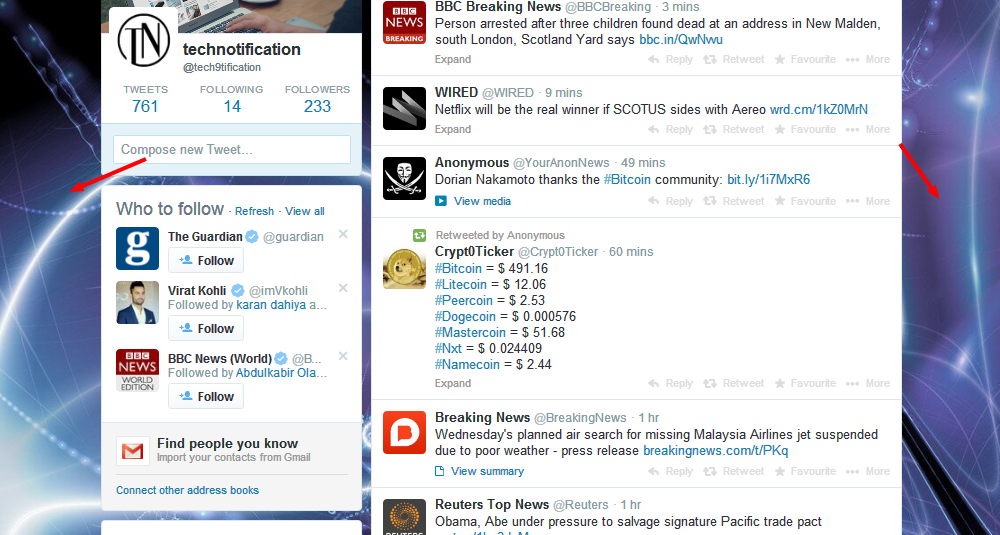View summary of the Breaking News tweet

pyautogui.click(x=480, y=471)
